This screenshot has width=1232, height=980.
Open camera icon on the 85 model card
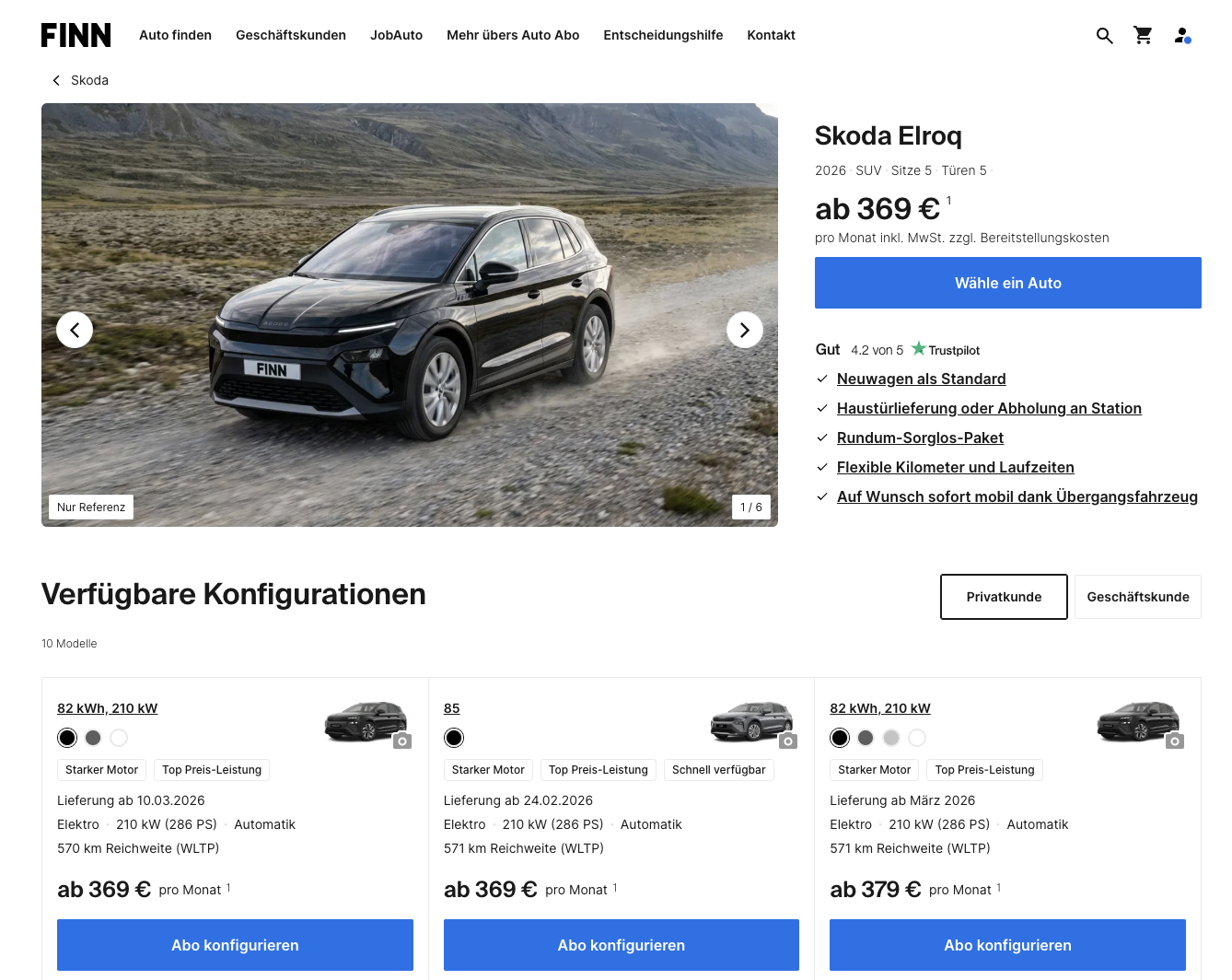(788, 741)
